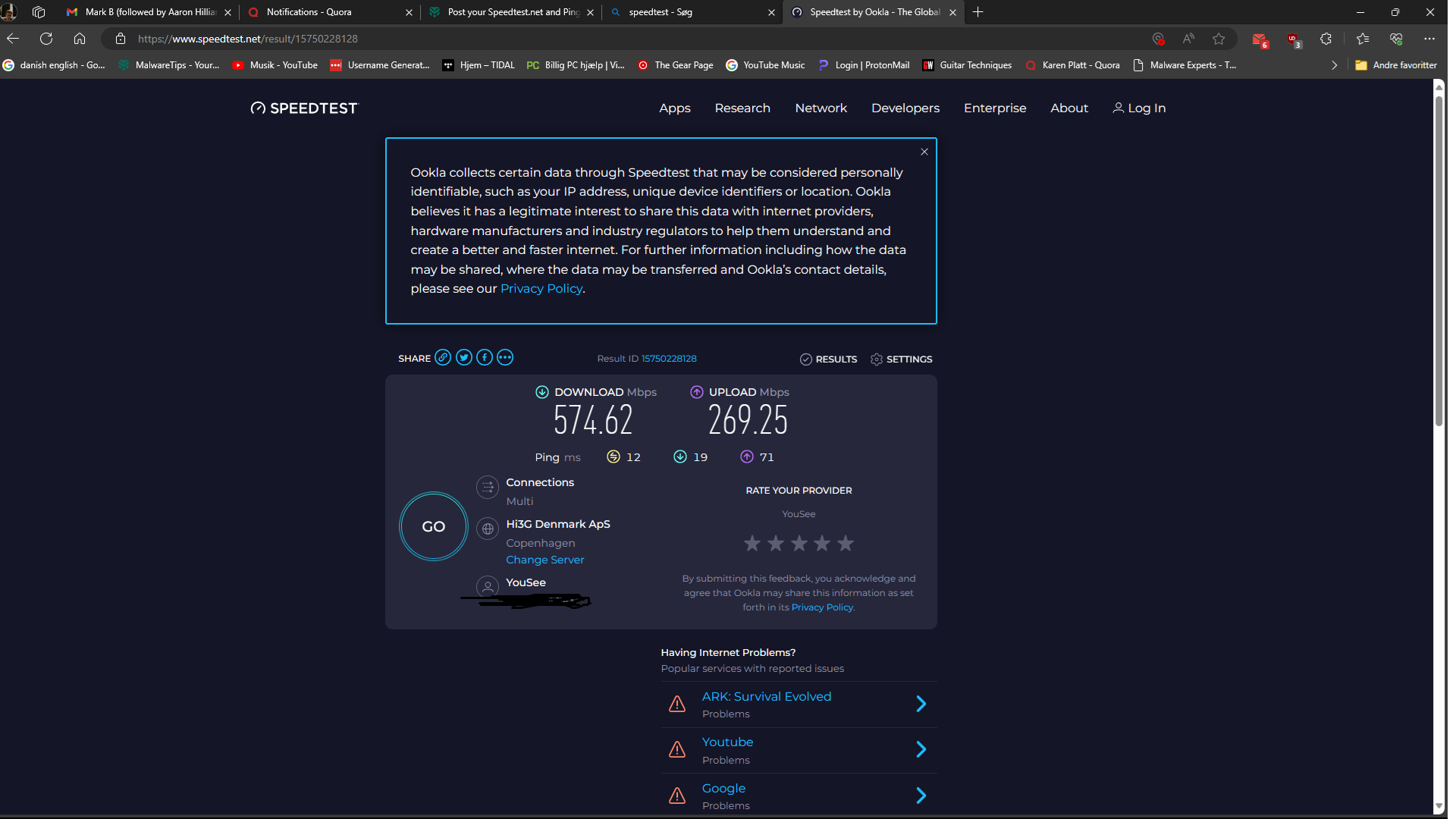Screen dimensions: 1456x819
Task: Share result via Facebook icon
Action: click(x=485, y=358)
